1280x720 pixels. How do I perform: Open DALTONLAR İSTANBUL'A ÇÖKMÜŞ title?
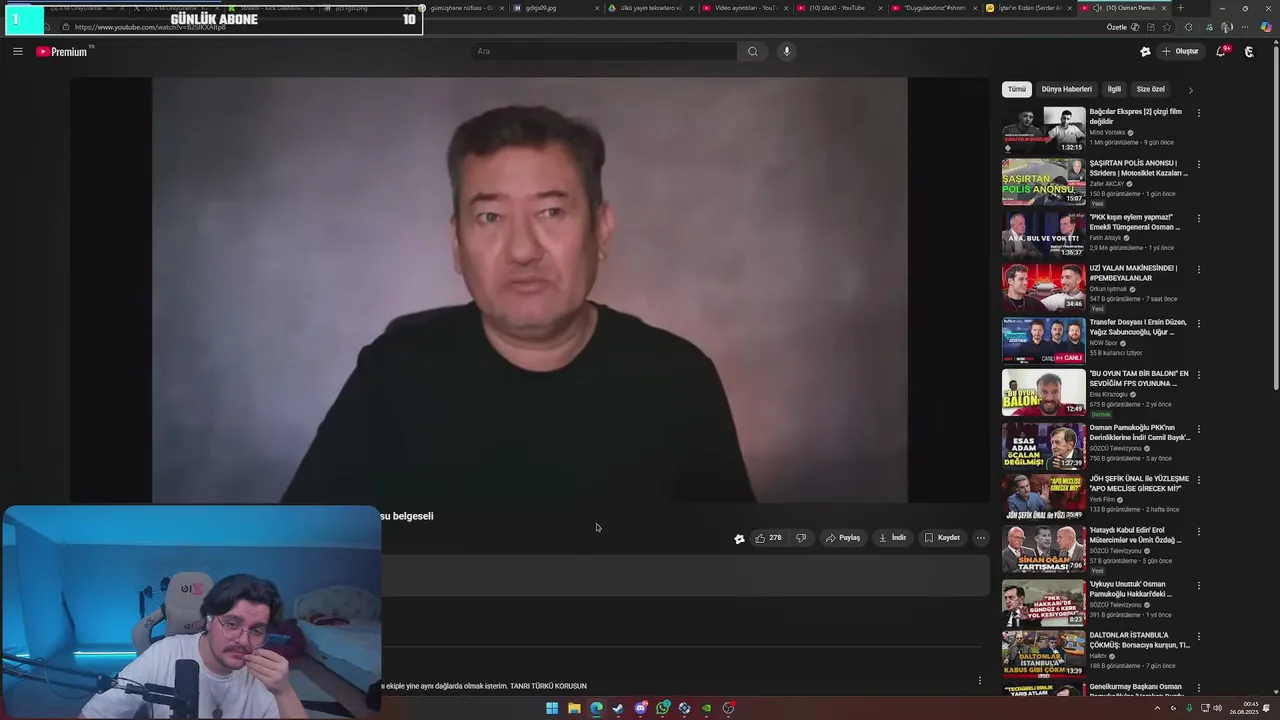[x=1139, y=640]
